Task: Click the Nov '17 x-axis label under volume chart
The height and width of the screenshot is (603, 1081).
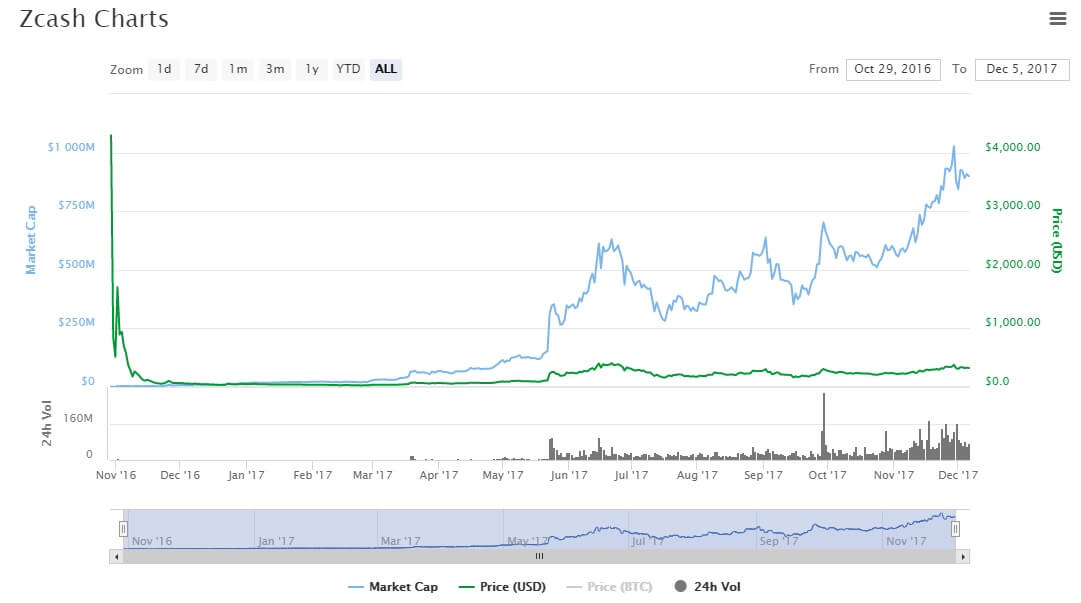Action: (x=893, y=475)
